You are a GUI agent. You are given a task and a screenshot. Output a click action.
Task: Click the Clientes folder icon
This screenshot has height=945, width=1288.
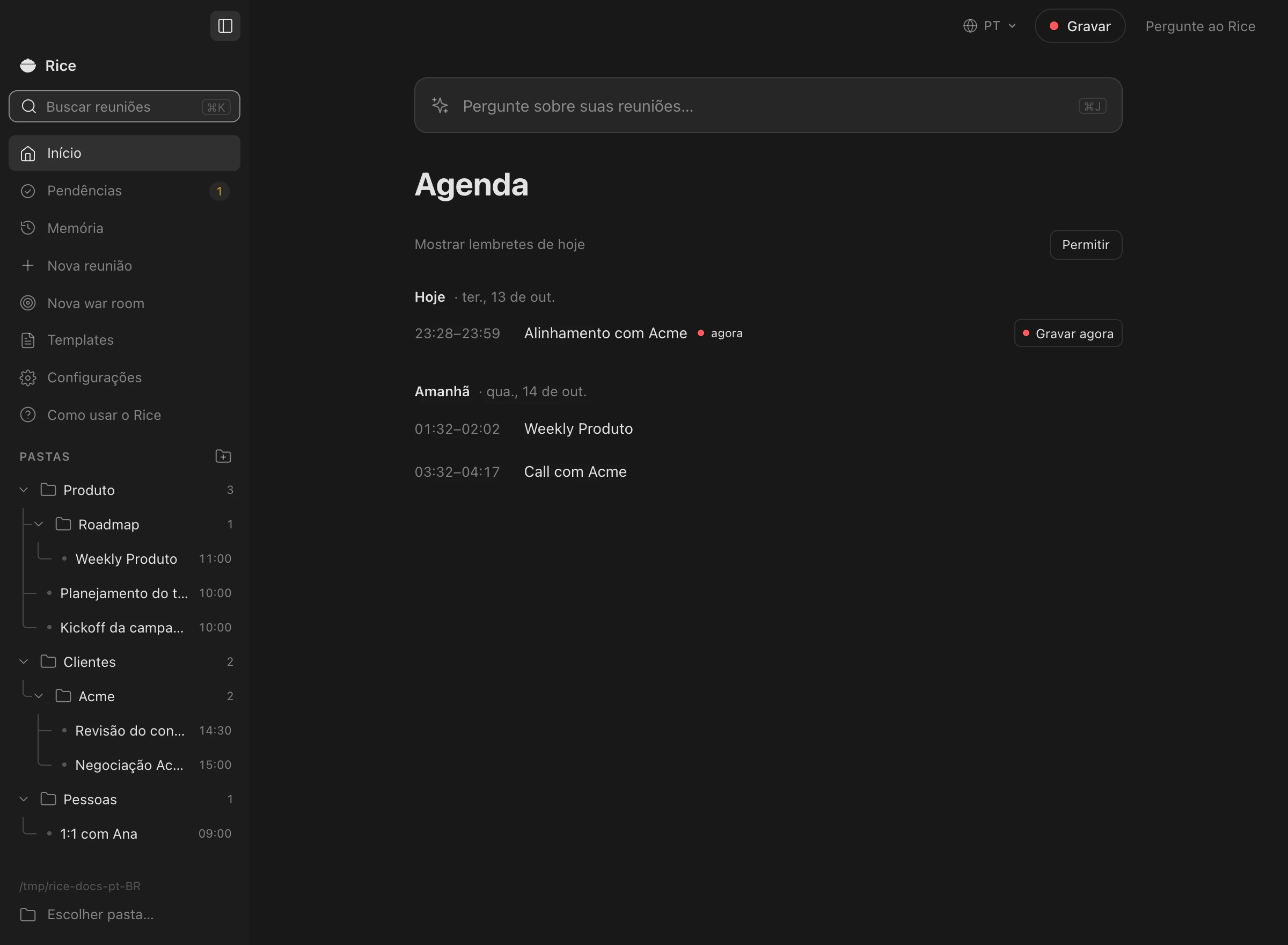[x=49, y=662]
